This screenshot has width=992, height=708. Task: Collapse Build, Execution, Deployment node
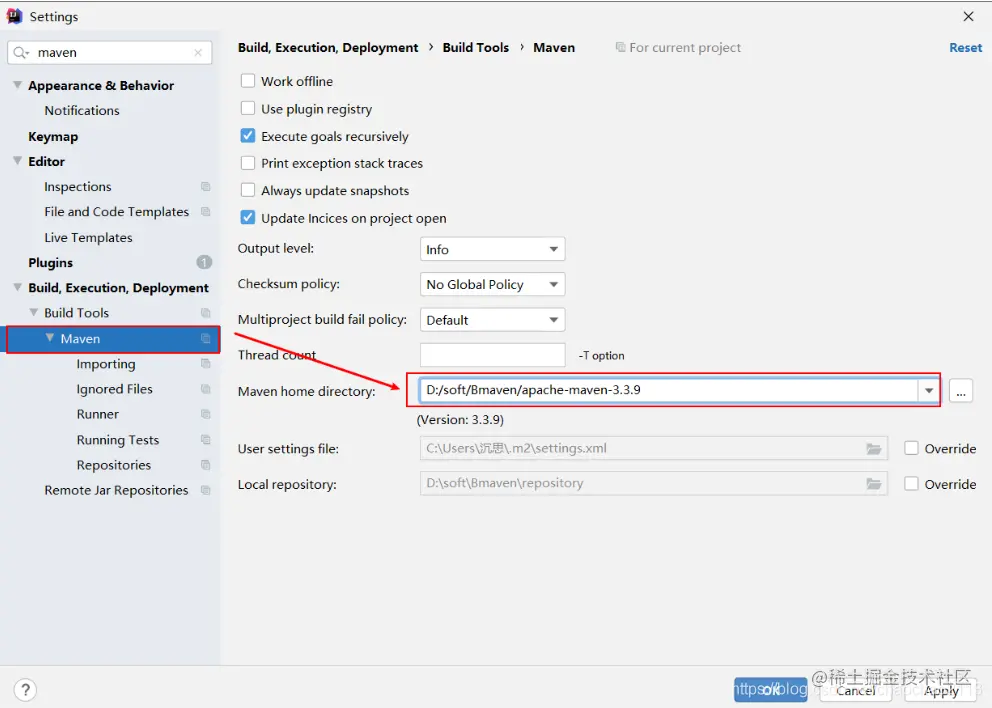click(18, 287)
